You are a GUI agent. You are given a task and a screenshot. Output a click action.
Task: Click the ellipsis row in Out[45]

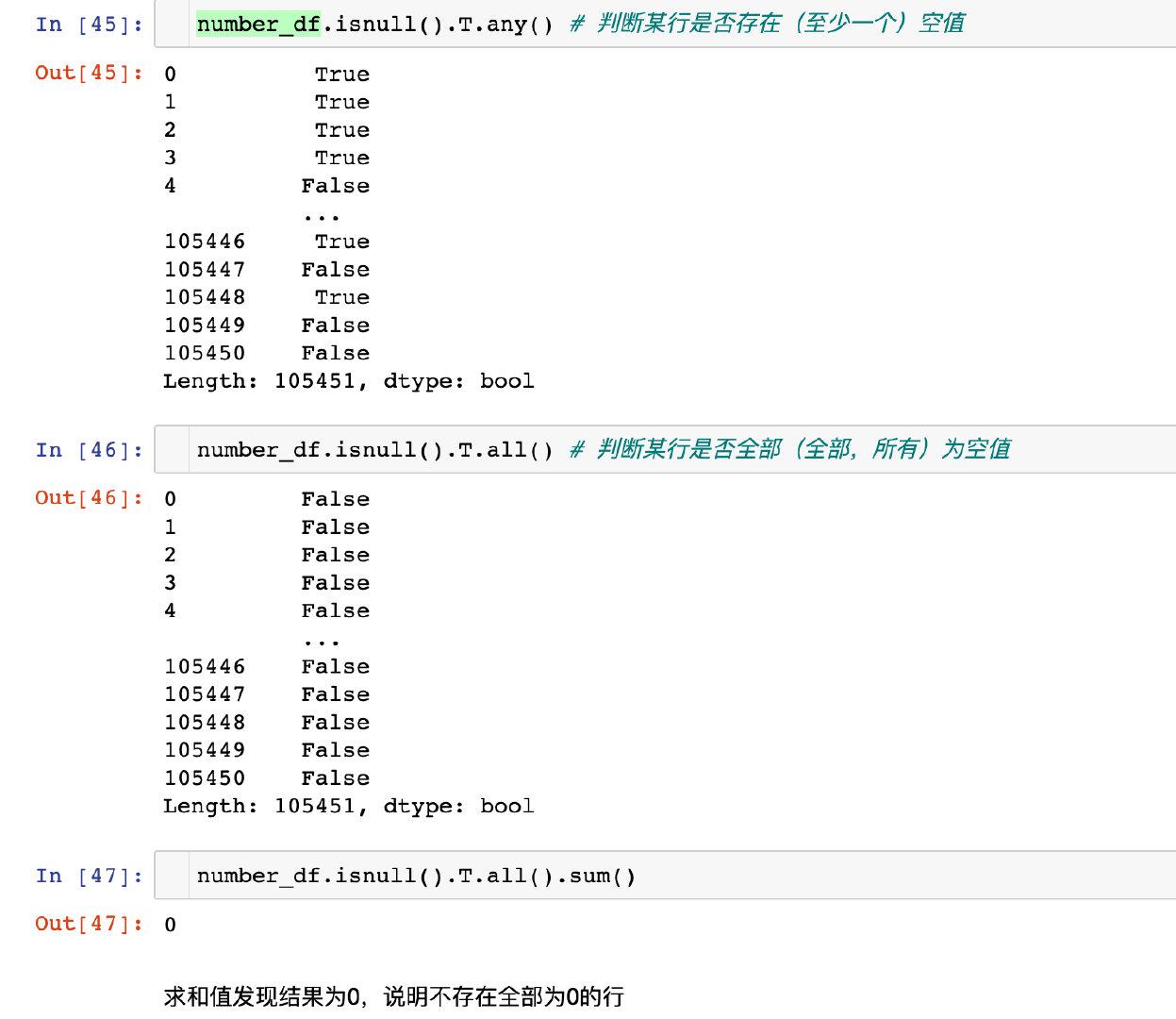[322, 216]
